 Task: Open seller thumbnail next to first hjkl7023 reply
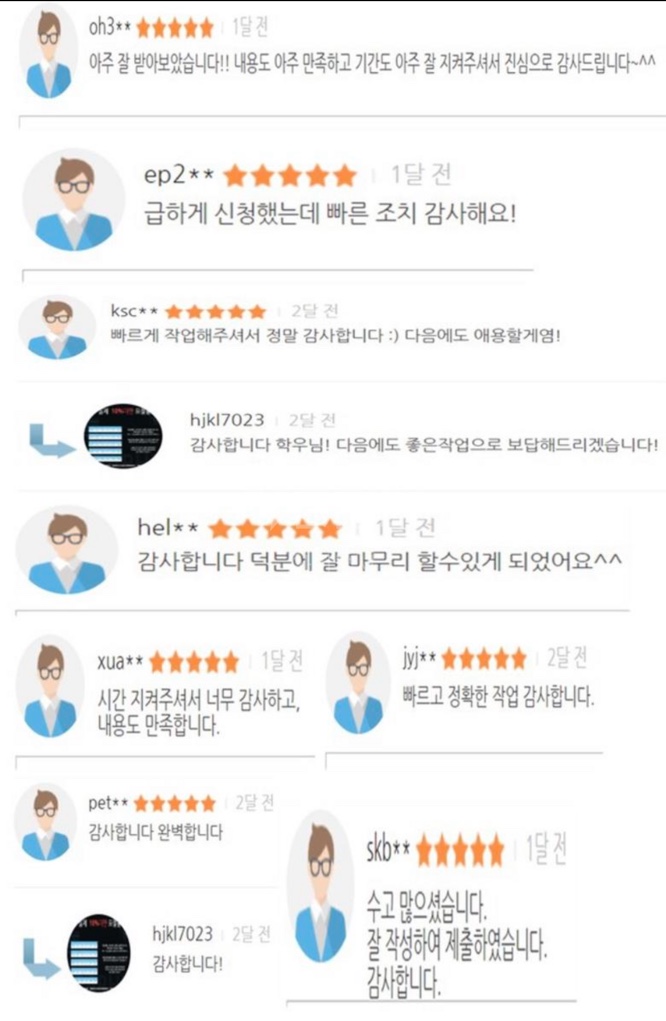(123, 436)
